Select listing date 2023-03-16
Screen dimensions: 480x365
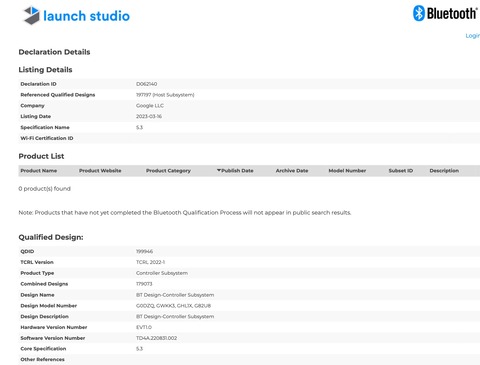(149, 116)
